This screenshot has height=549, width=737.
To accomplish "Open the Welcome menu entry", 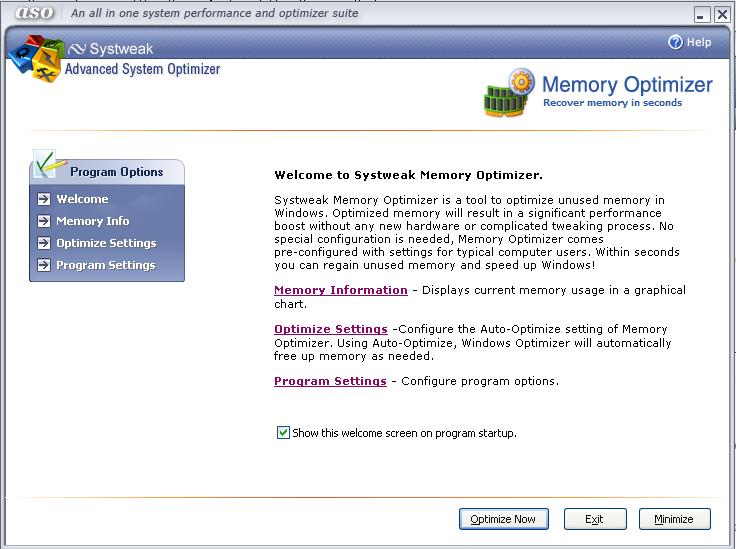I will click(x=82, y=199).
